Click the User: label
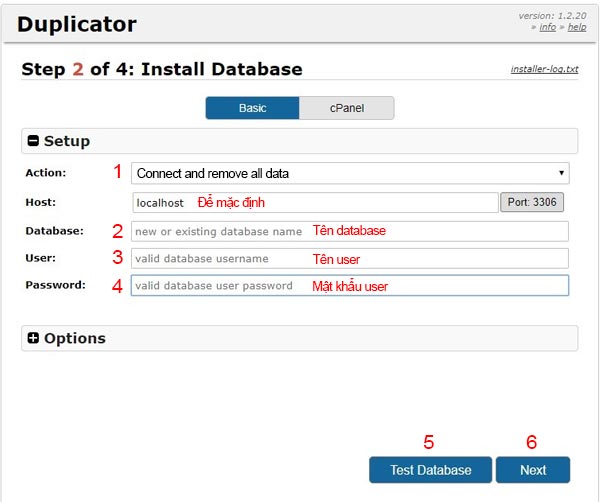 41,258
